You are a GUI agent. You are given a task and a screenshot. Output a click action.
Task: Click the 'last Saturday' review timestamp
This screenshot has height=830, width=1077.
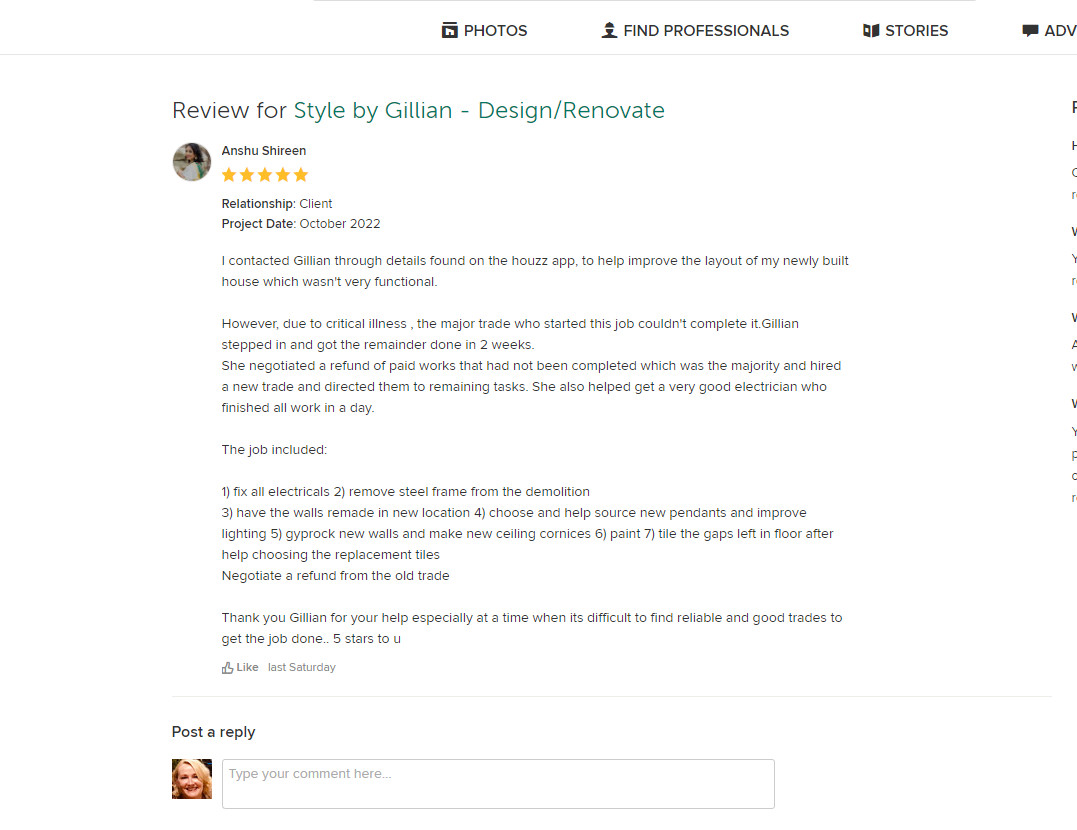[x=302, y=667]
